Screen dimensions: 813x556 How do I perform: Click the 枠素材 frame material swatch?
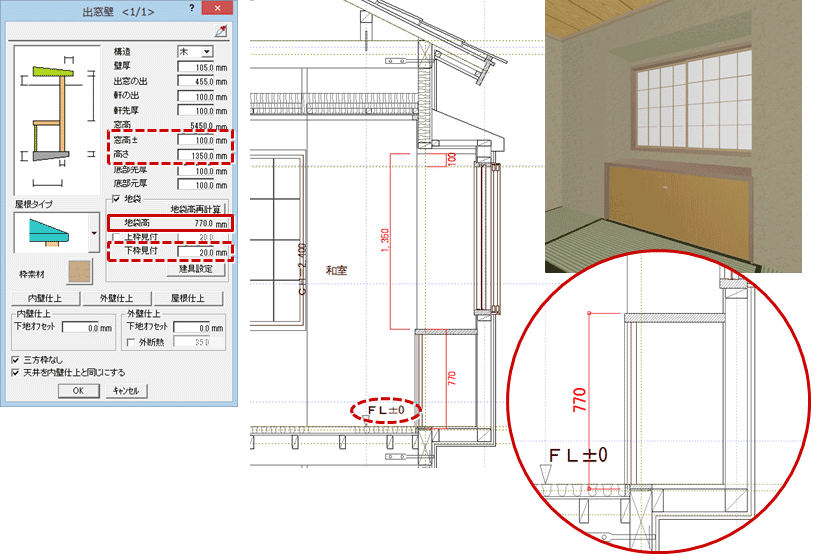pyautogui.click(x=79, y=272)
